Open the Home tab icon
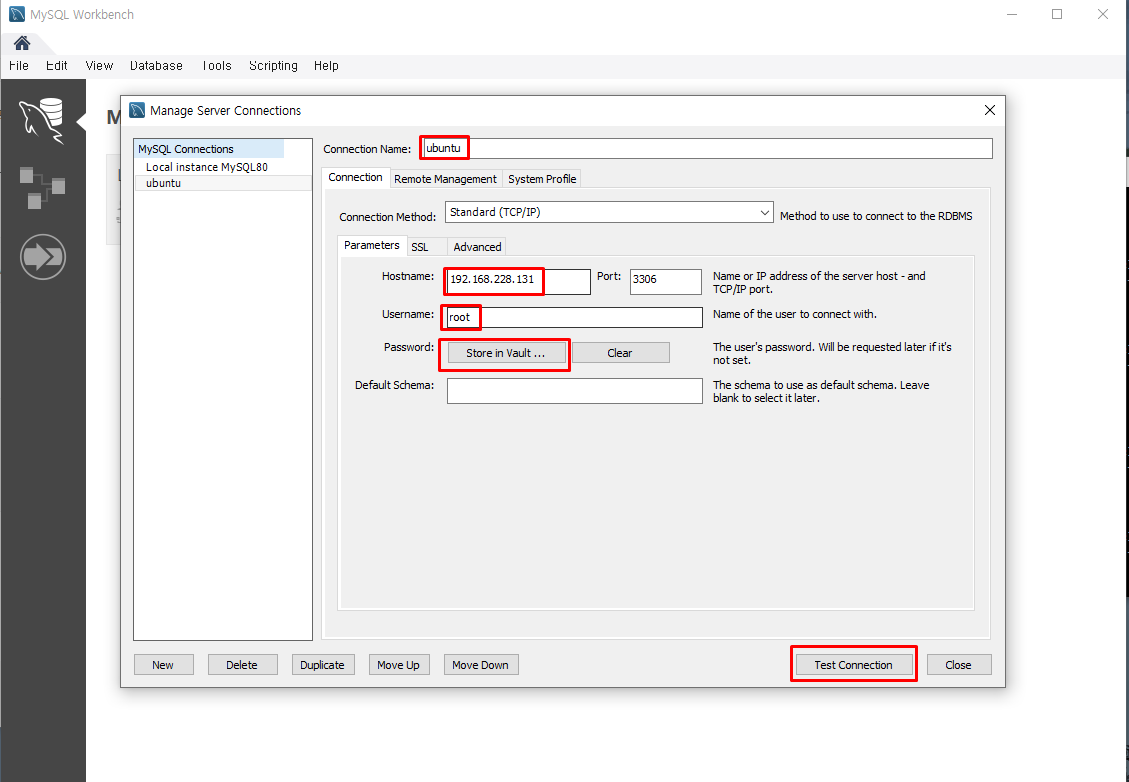Screen dimensions: 1129x782 22,43
